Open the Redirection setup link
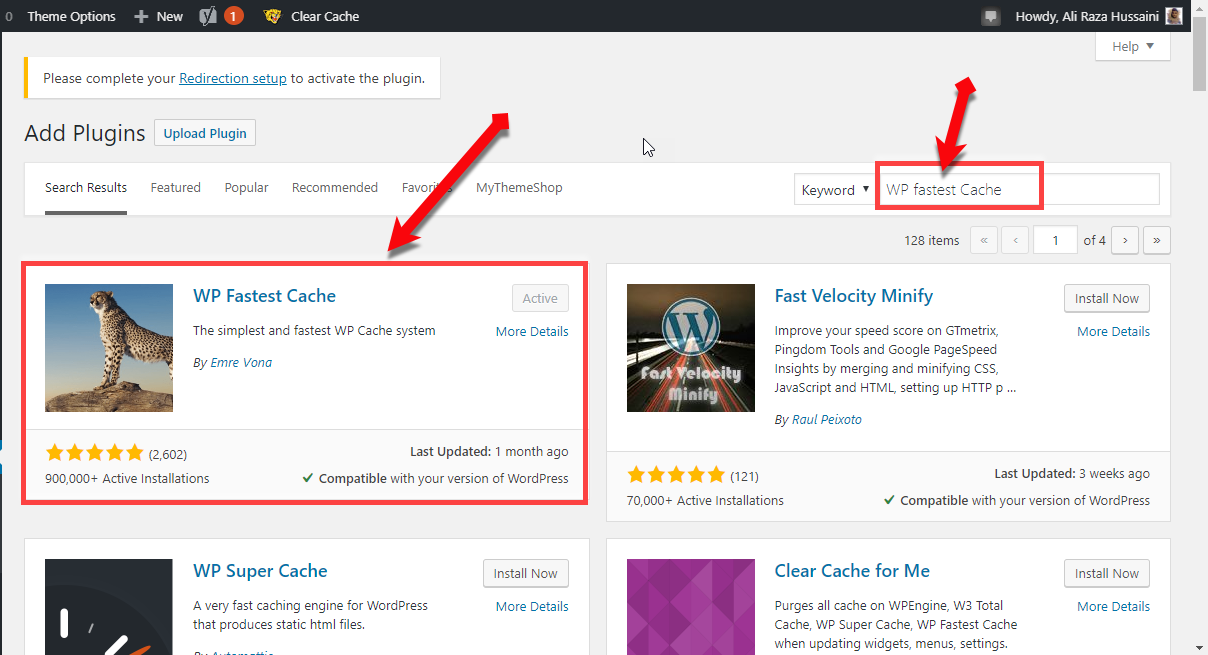Screen dimensions: 1208x655 pos(233,79)
